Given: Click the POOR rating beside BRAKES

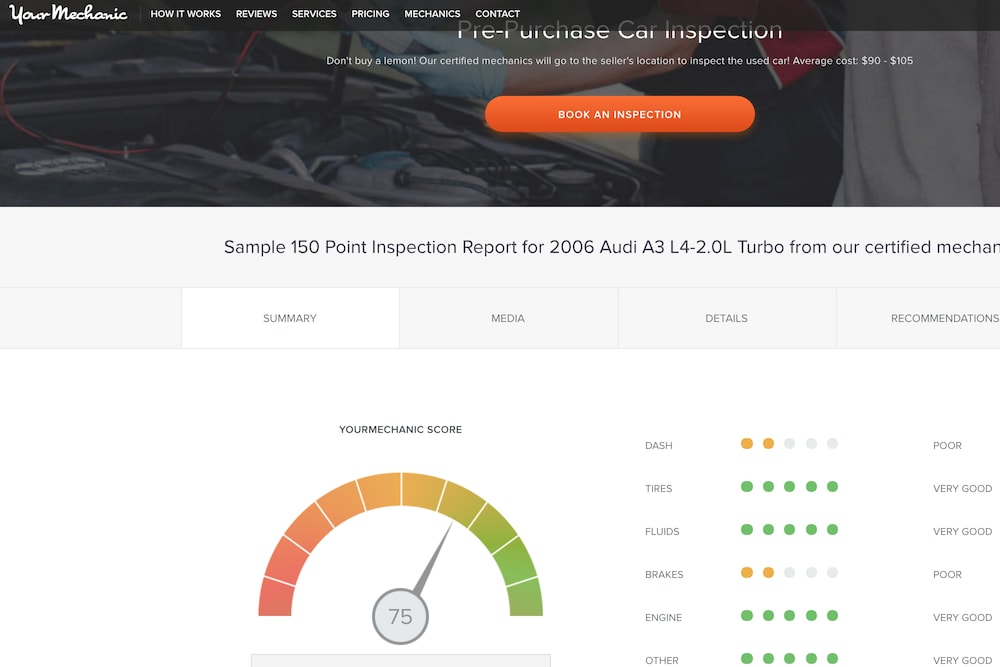Looking at the screenshot, I should coord(947,575).
